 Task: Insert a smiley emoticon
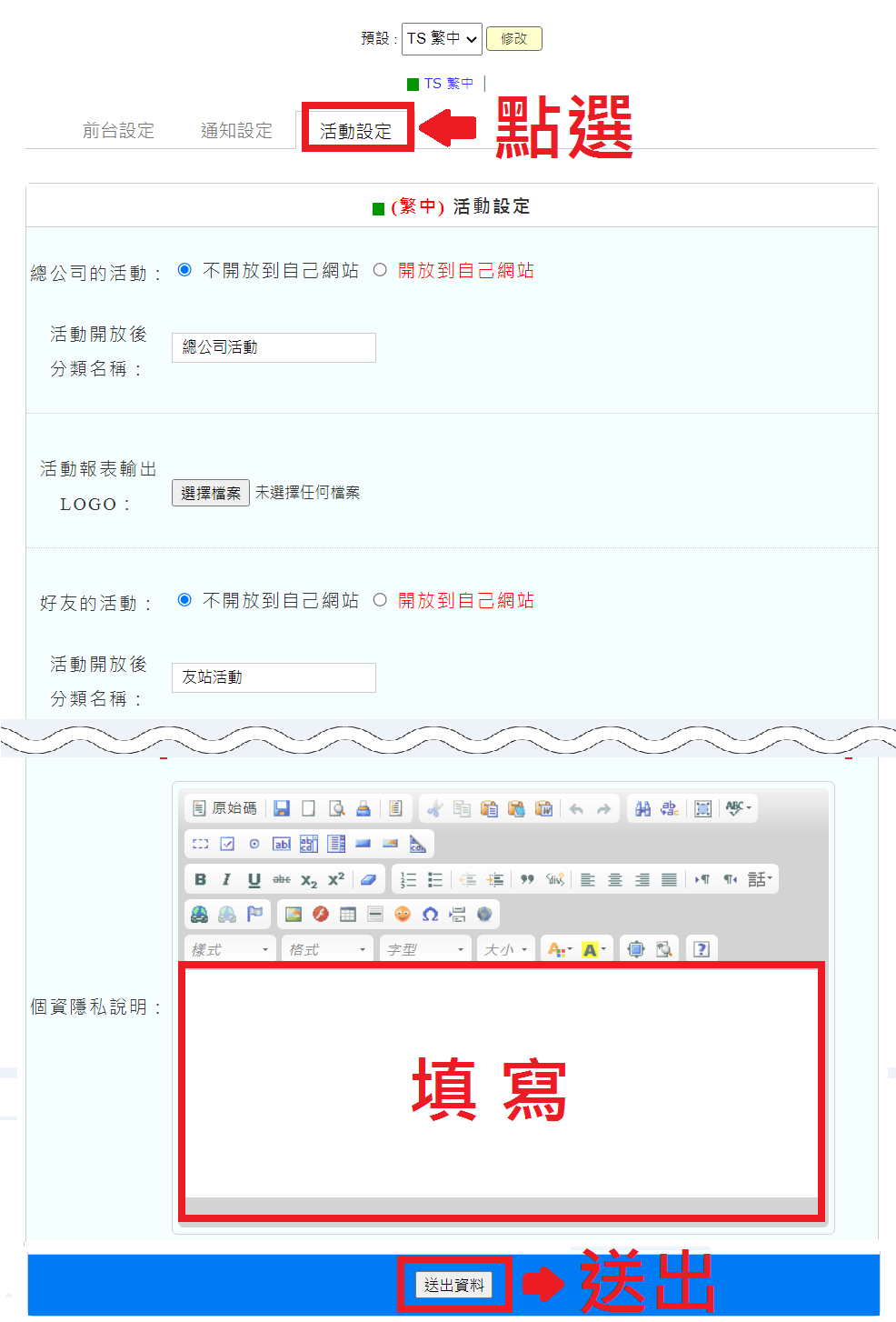tap(403, 914)
